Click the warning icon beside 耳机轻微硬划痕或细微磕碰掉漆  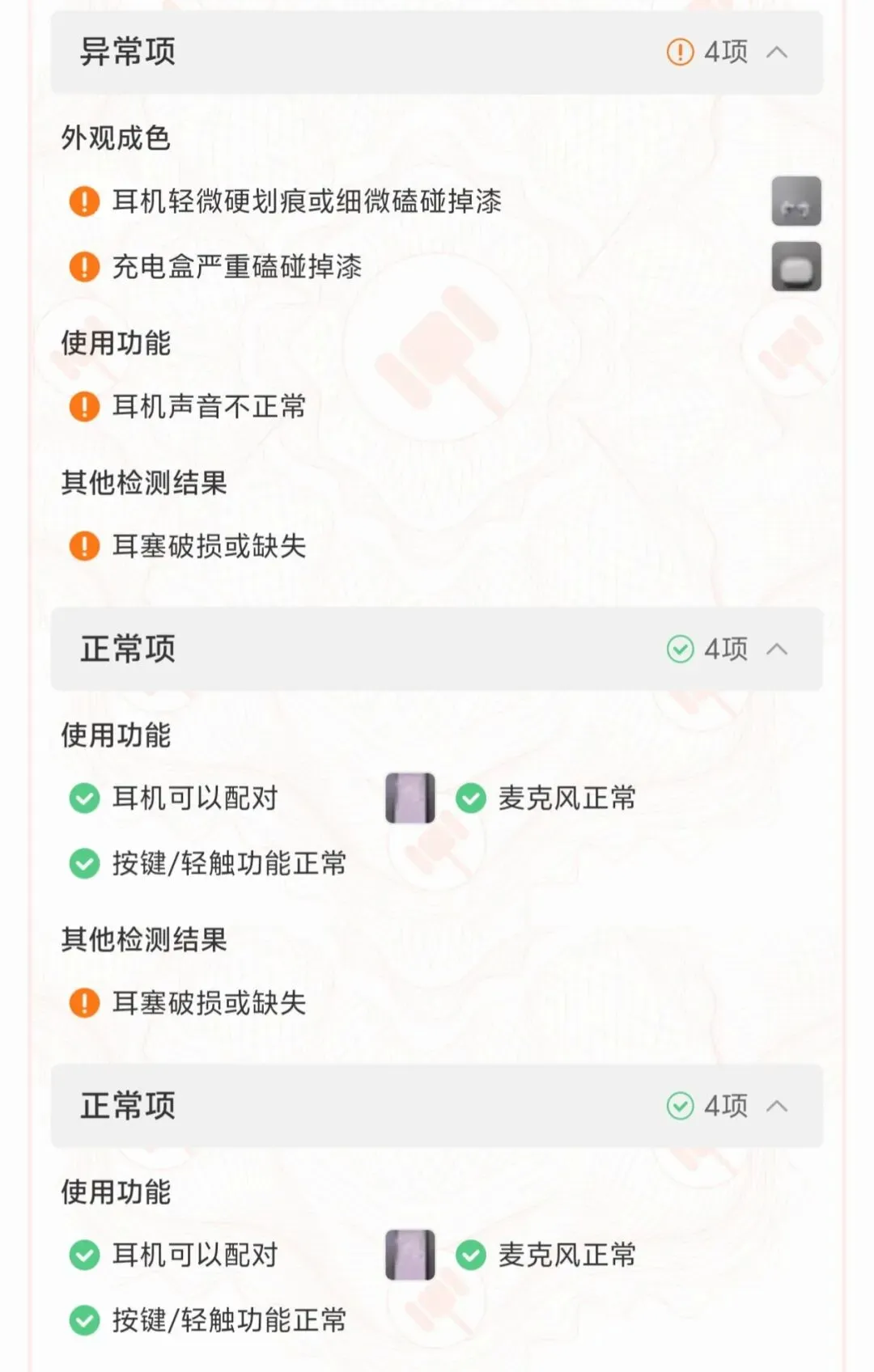(x=84, y=201)
